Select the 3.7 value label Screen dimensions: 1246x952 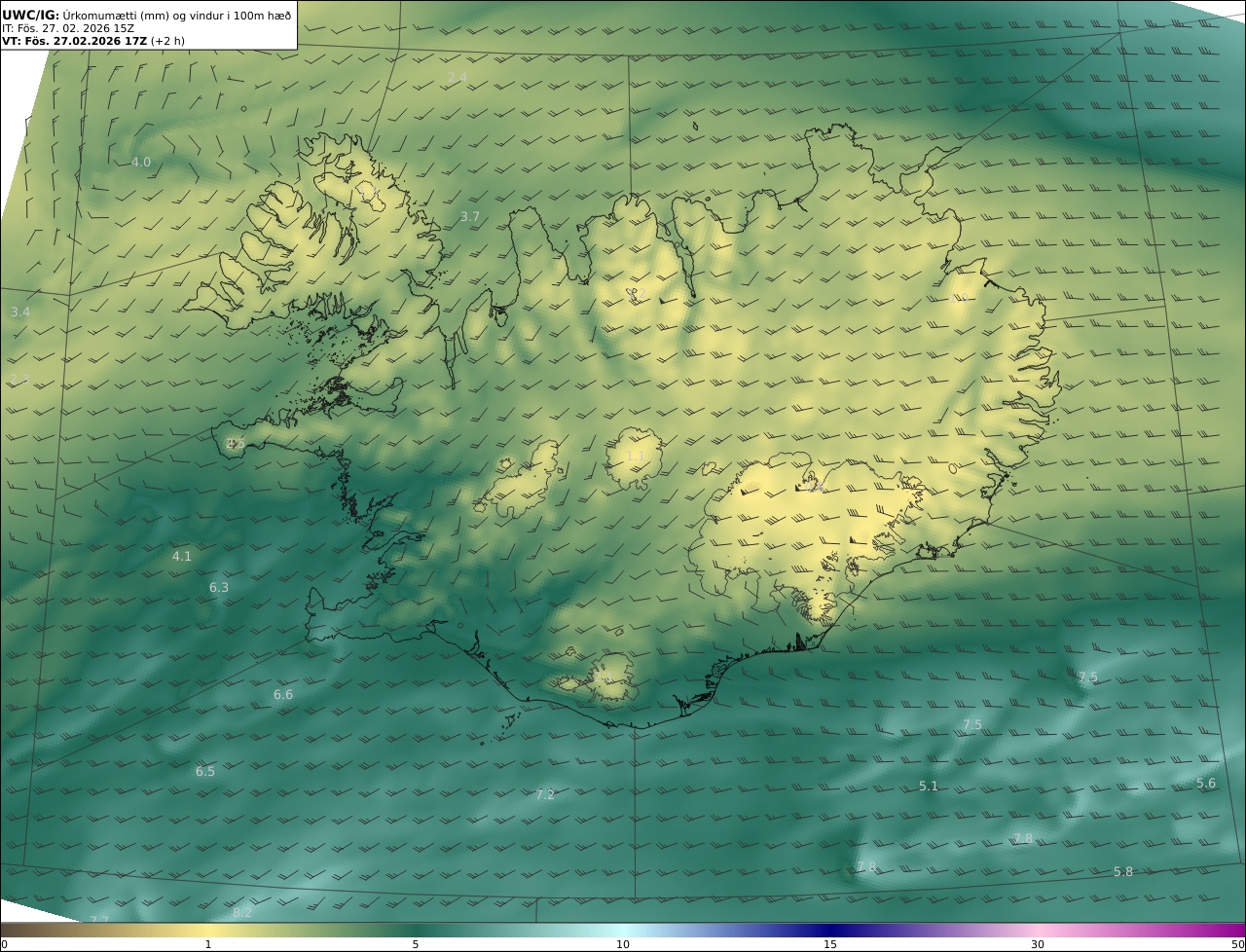pyautogui.click(x=470, y=216)
